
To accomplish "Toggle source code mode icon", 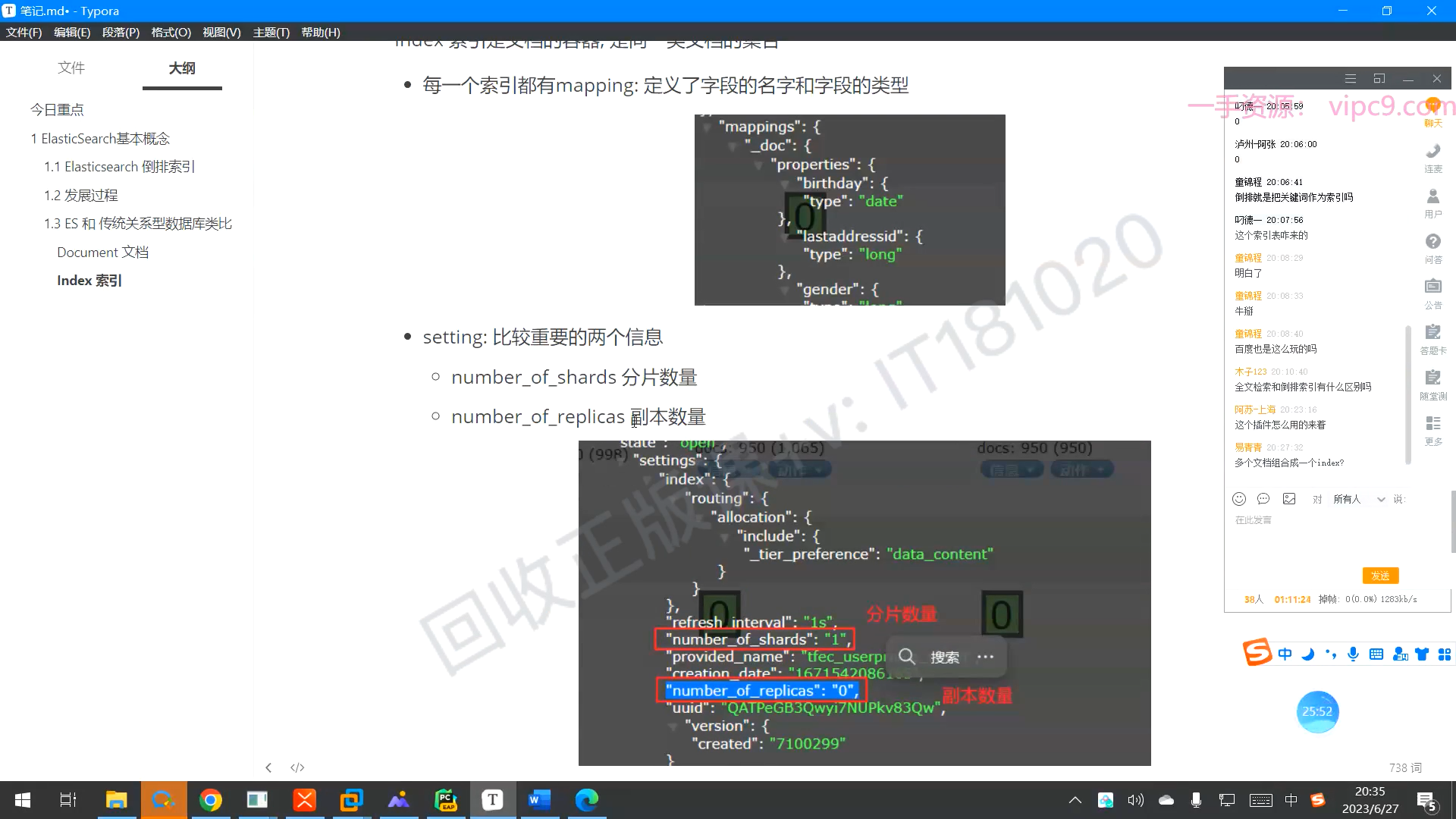I will [x=297, y=767].
